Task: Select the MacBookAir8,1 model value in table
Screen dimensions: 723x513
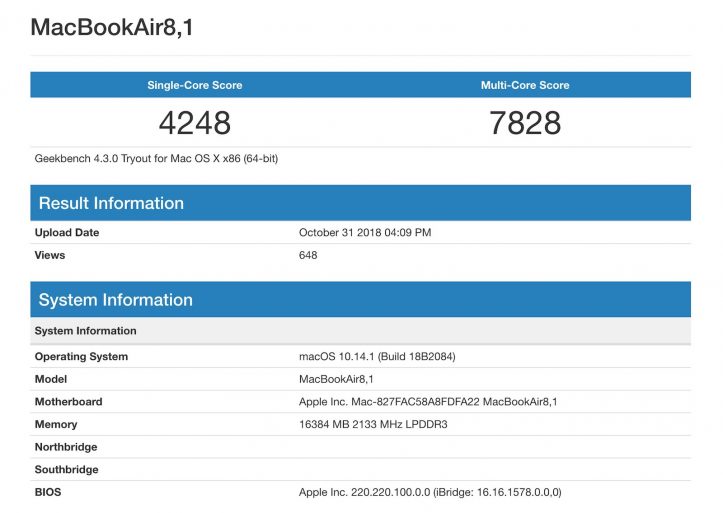Action: coord(336,379)
